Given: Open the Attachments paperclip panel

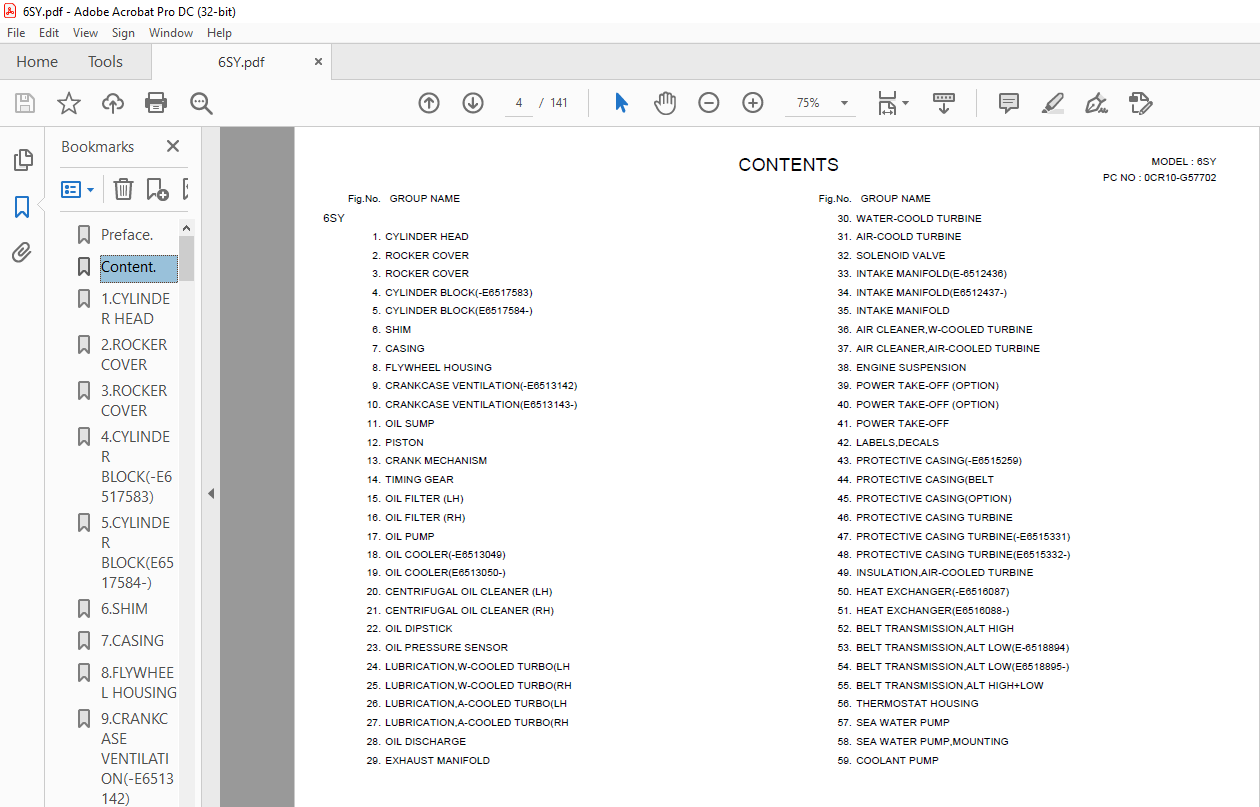Looking at the screenshot, I should pos(22,252).
